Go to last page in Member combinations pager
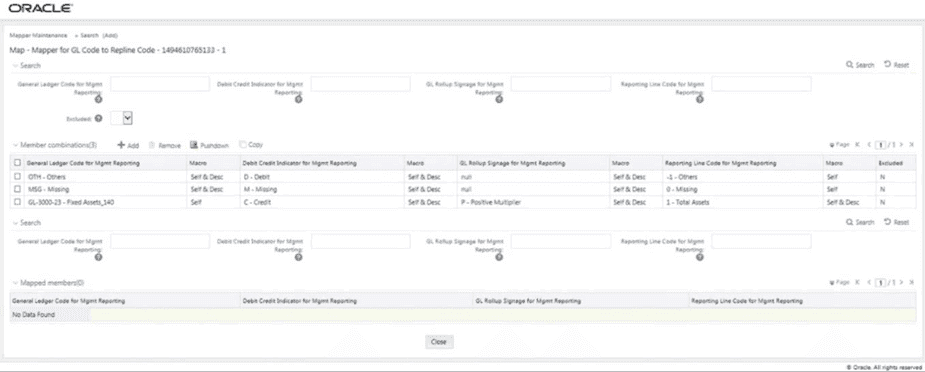Image resolution: width=925 pixels, height=372 pixels. coord(911,144)
